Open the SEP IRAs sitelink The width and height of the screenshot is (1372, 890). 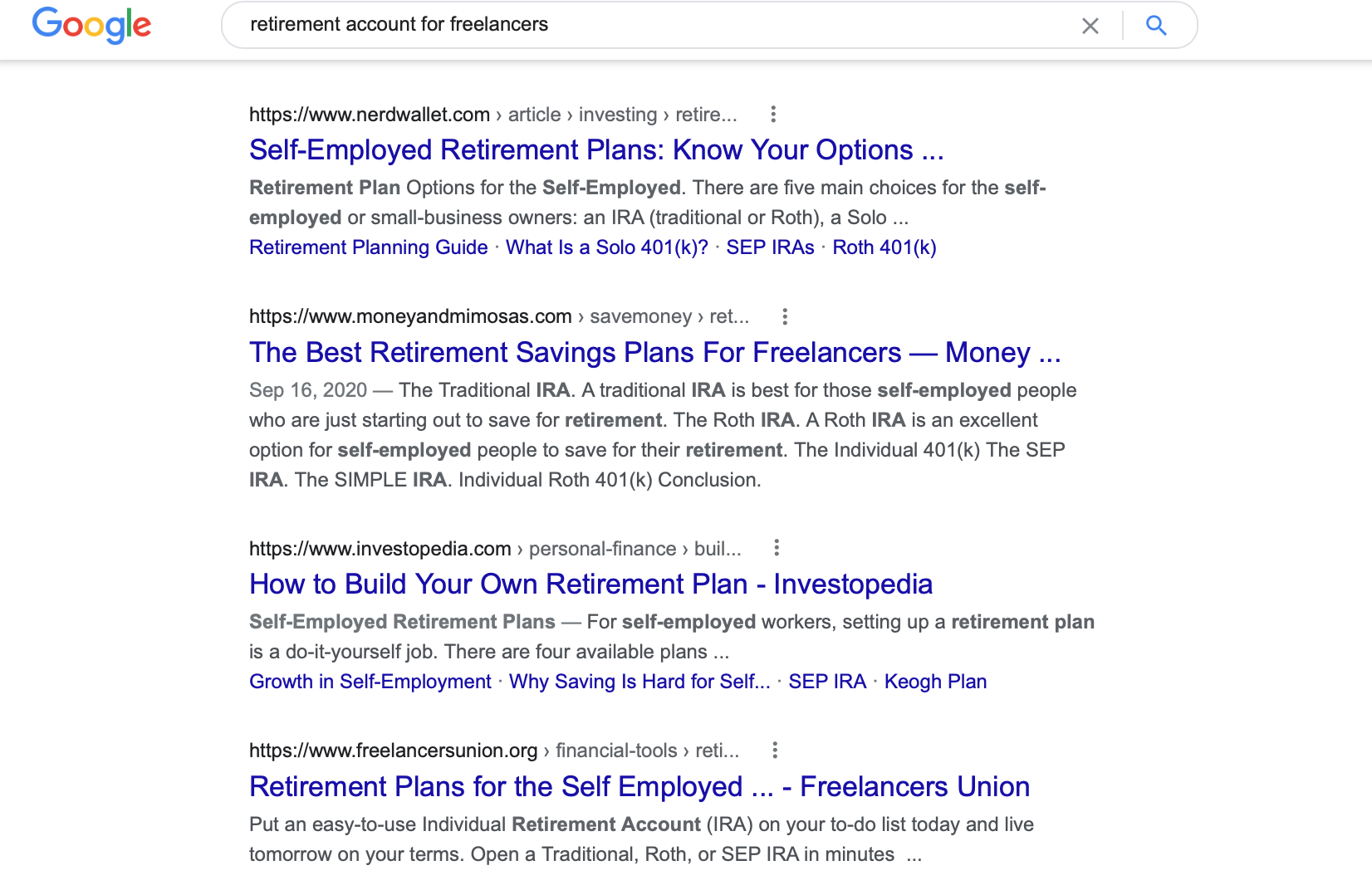pos(770,247)
